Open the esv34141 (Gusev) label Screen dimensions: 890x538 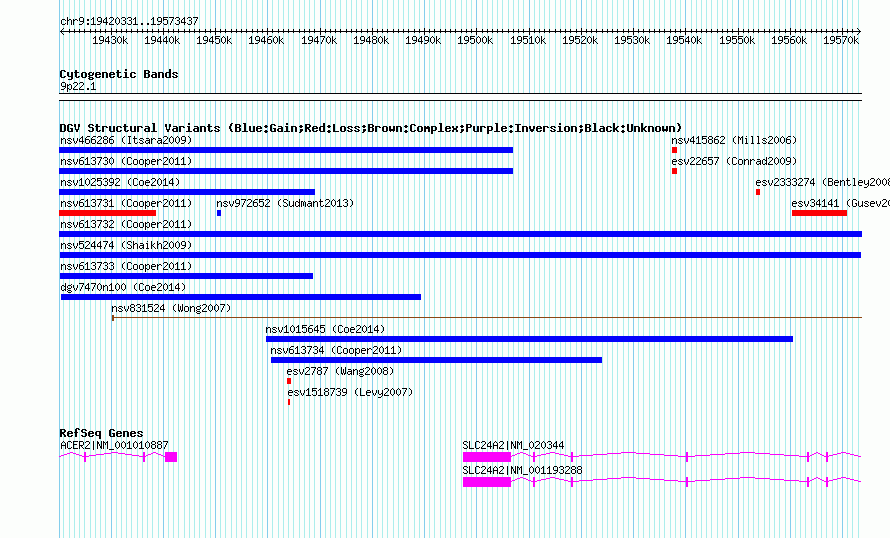point(841,203)
